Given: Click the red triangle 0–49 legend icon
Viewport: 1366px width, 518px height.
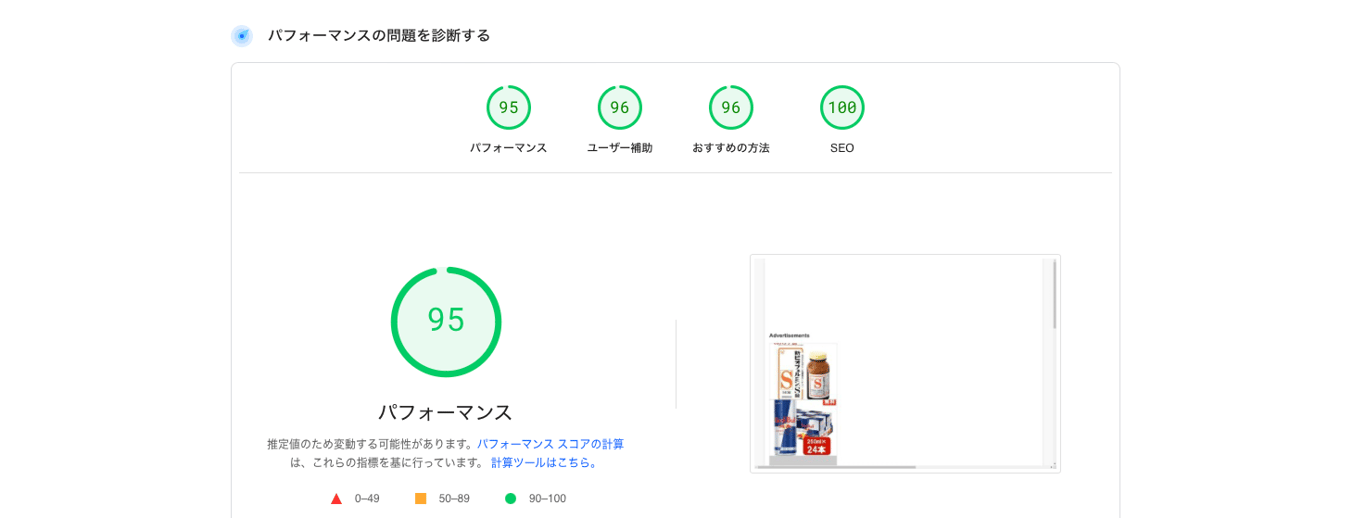Looking at the screenshot, I should (x=337, y=498).
